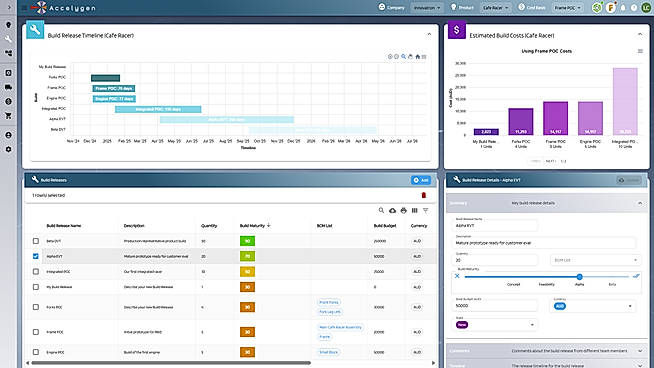Click the Accelygen logo
Screen dimensions: 654x368
pos(63,8)
